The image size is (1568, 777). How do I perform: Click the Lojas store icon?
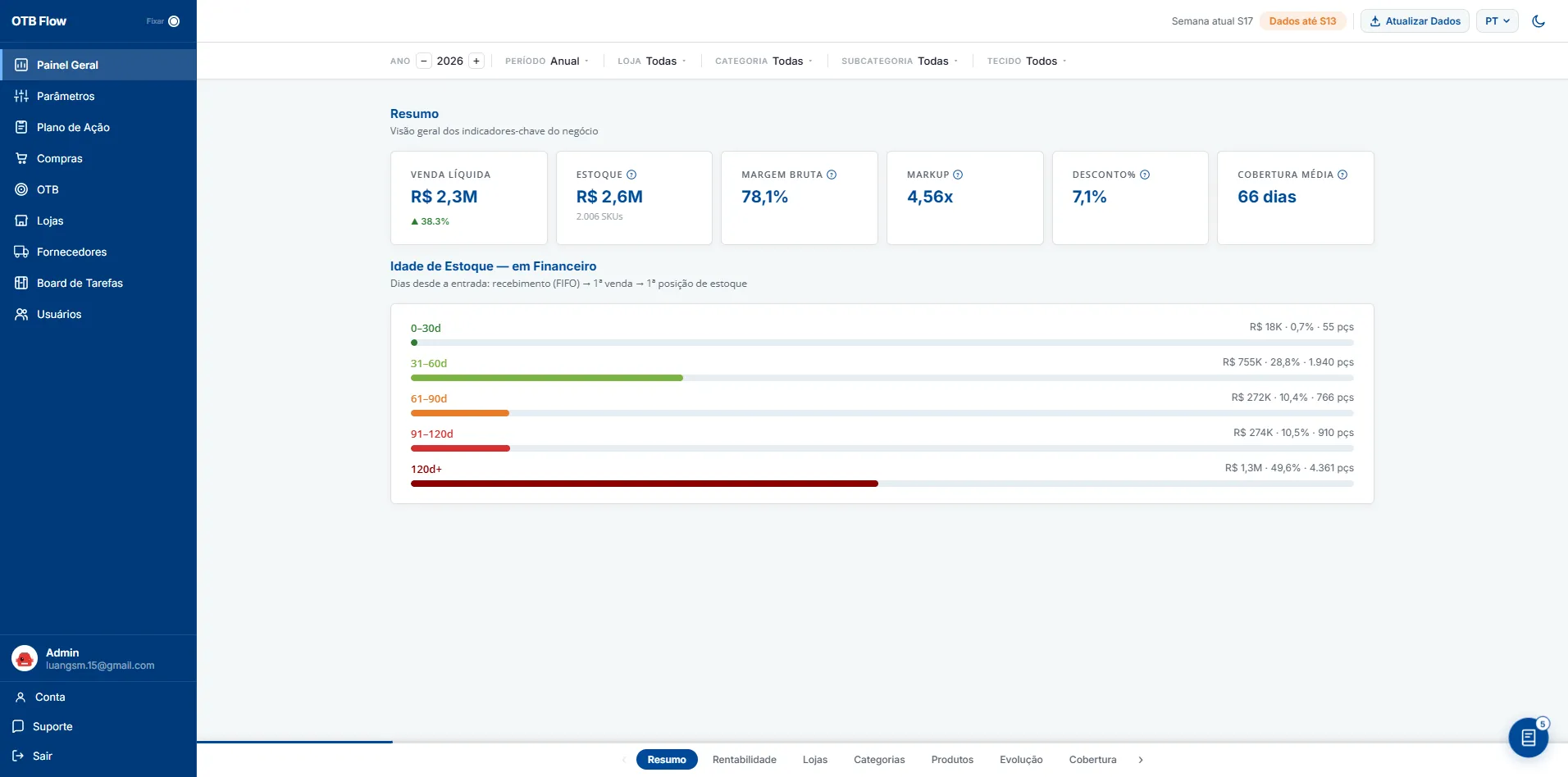(21, 220)
